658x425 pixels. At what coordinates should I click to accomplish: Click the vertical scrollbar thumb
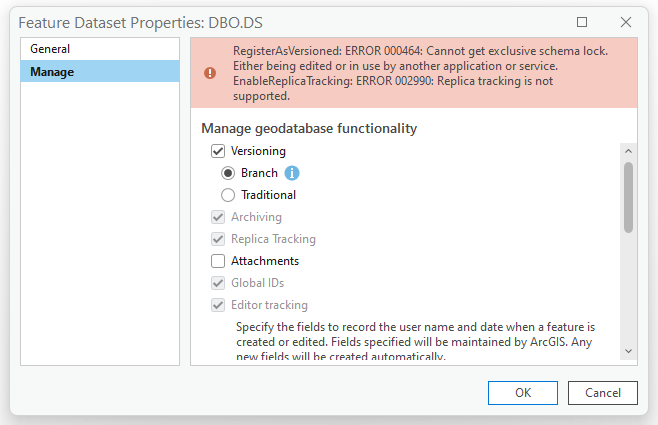tap(628, 198)
